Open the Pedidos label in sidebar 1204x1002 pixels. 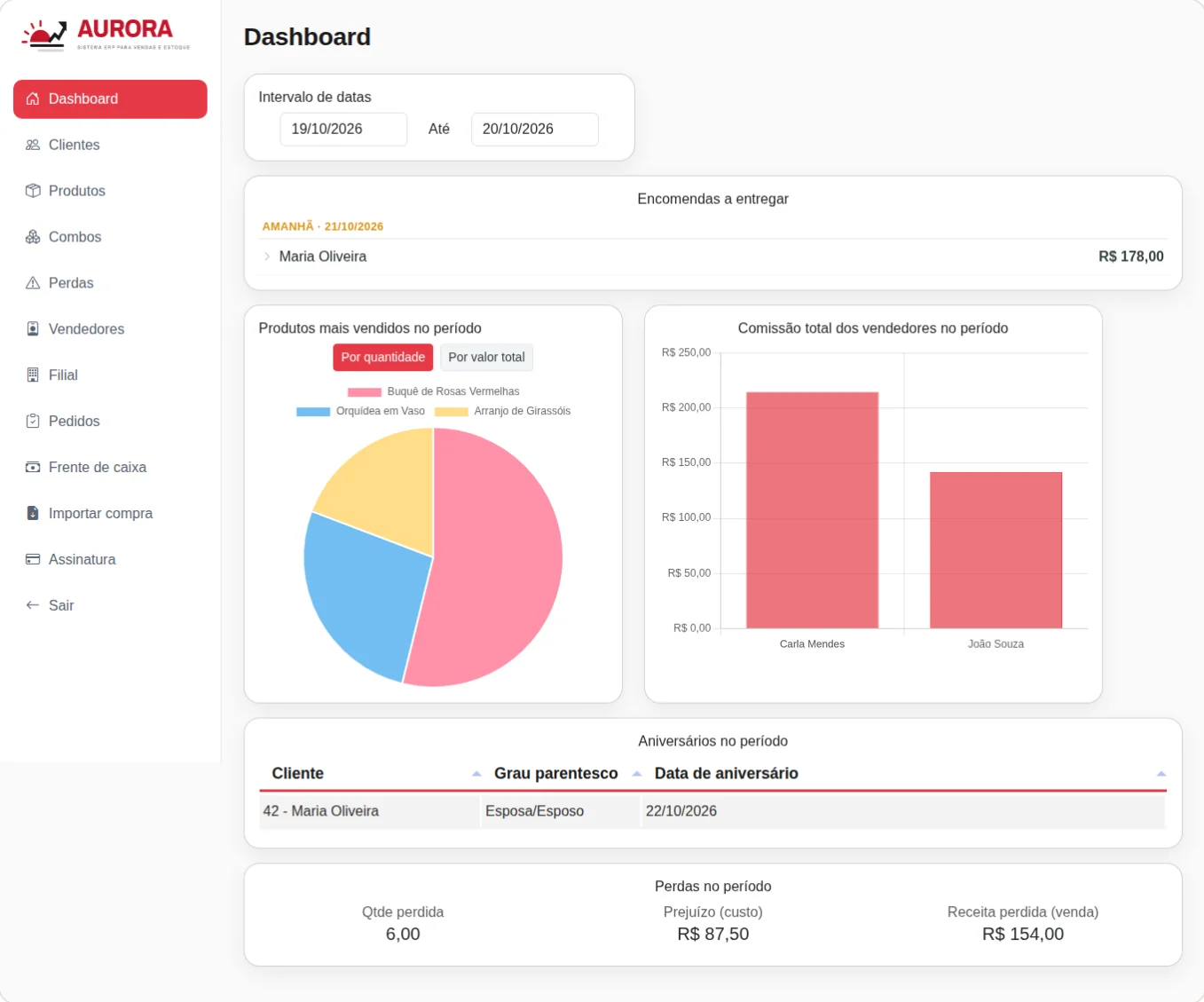(74, 422)
